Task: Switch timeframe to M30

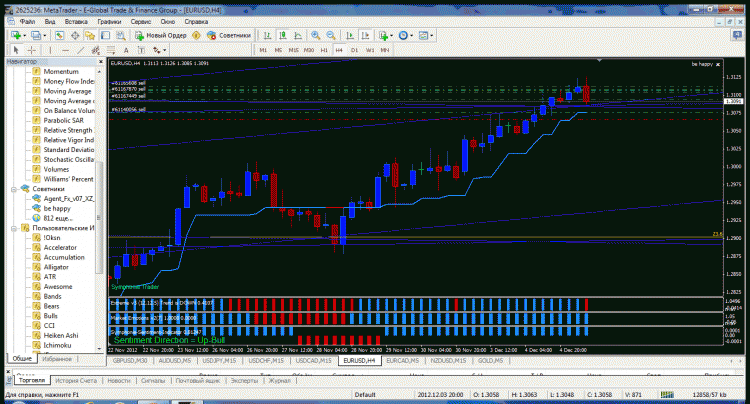Action: [309, 50]
